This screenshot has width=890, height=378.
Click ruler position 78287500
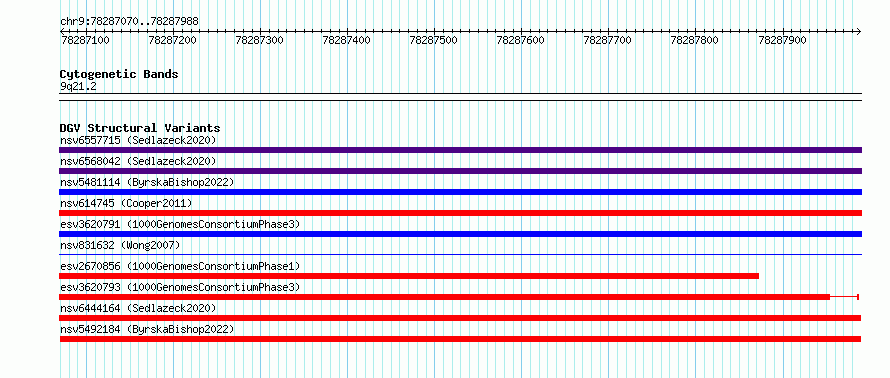click(434, 40)
